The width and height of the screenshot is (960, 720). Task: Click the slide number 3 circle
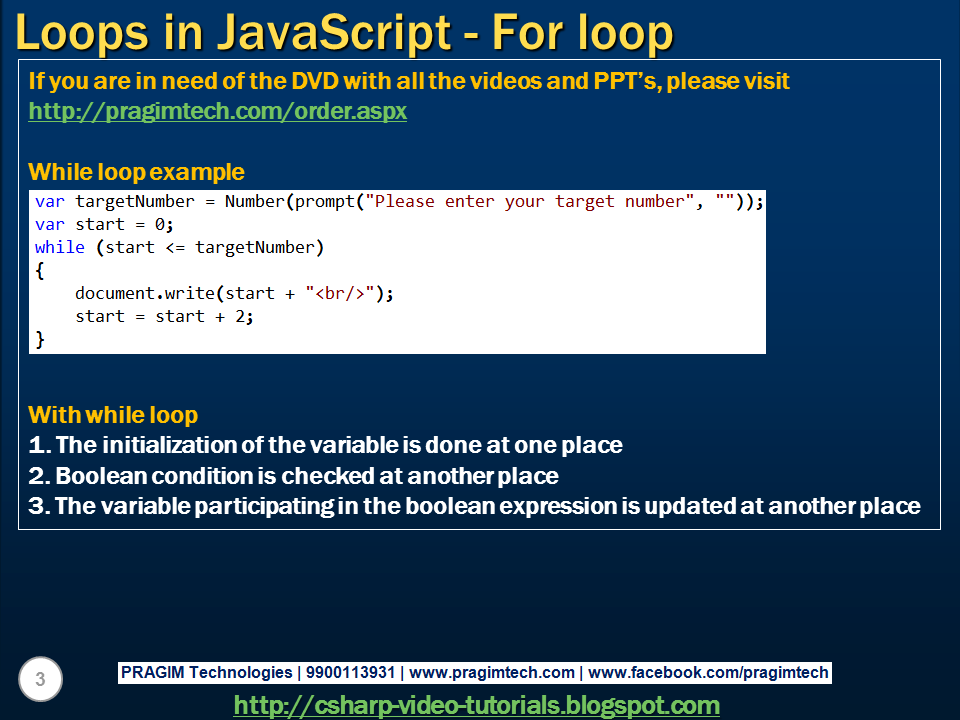40,679
